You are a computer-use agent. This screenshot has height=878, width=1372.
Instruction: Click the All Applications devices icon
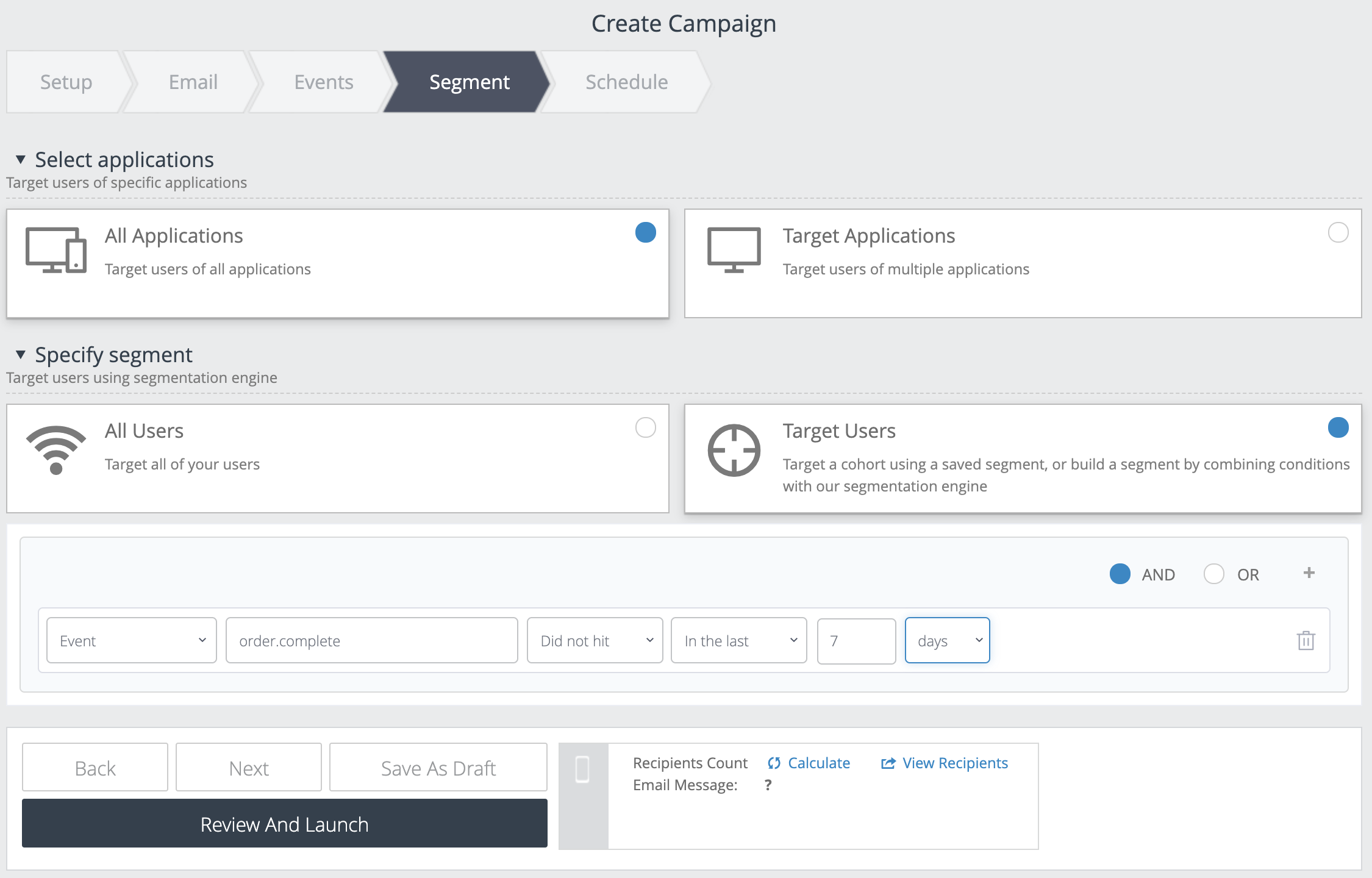point(55,250)
